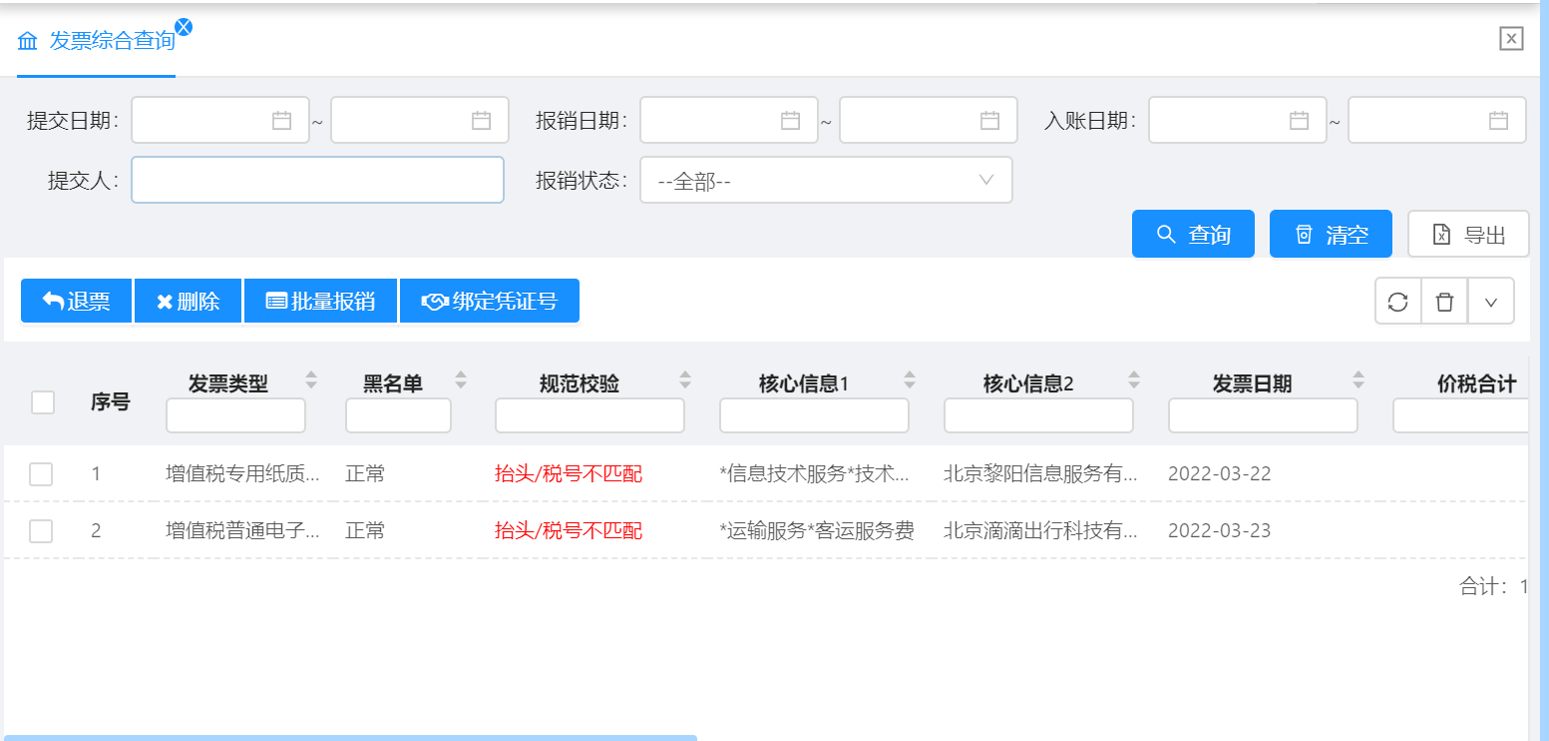This screenshot has height=741, width=1549.
Task: Click the 报销日期 end date field
Action: pyautogui.click(x=928, y=120)
